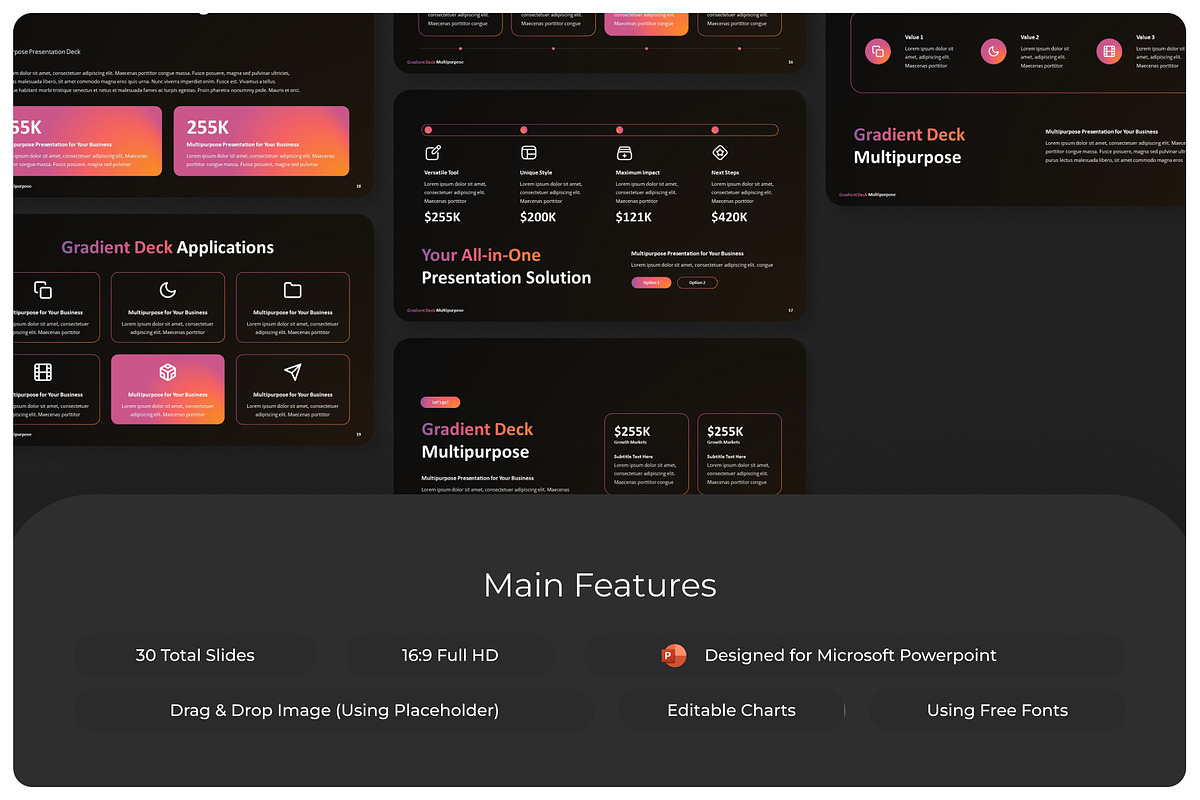Click the Option 1 gradient button
The image size is (1200, 800).
pyautogui.click(x=651, y=283)
